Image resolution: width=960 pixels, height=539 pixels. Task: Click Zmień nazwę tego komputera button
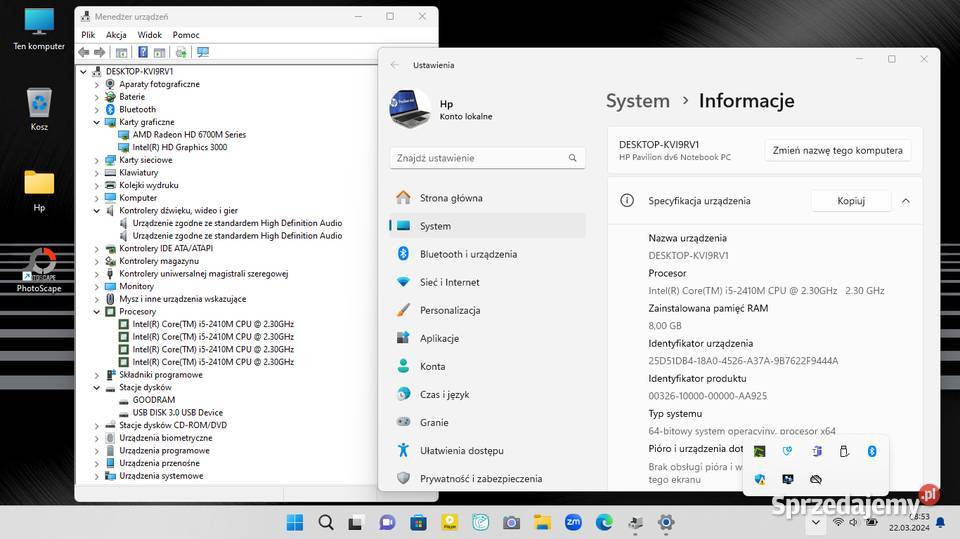pyautogui.click(x=838, y=151)
